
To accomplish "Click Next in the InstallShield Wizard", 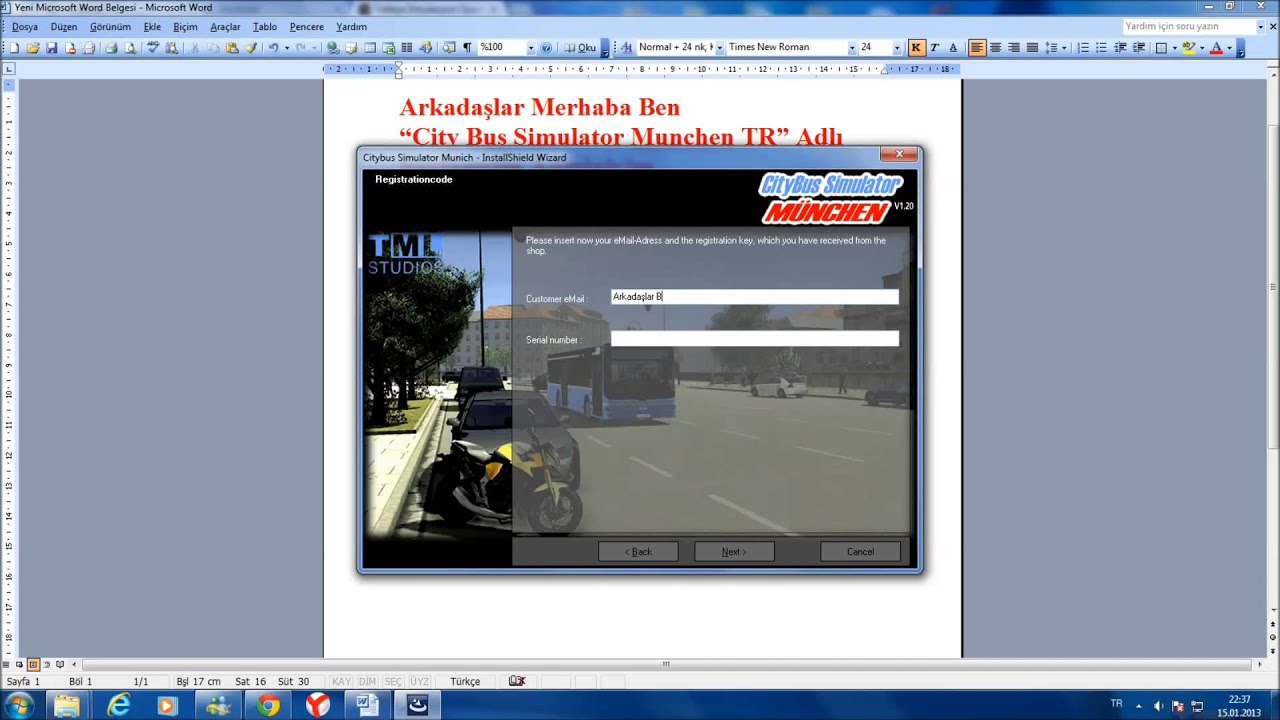I will pos(734,552).
